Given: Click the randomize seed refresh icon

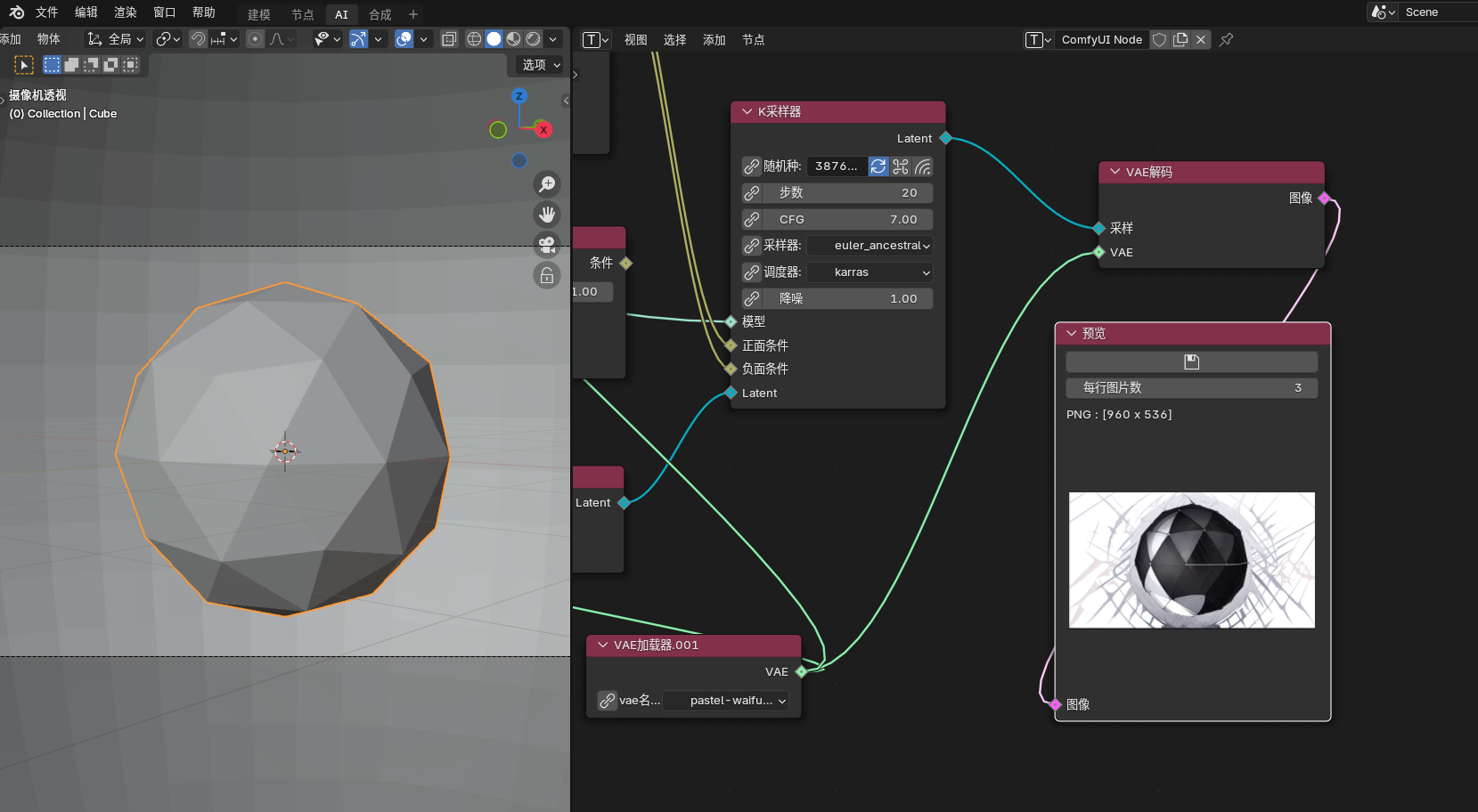Looking at the screenshot, I should (878, 166).
